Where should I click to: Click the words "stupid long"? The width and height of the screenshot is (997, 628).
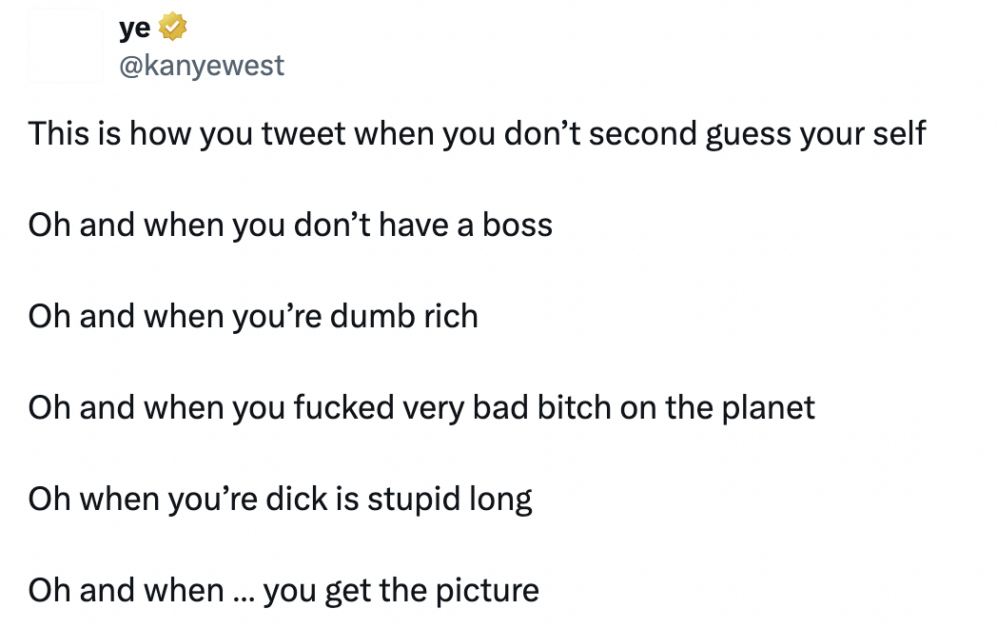[450, 500]
